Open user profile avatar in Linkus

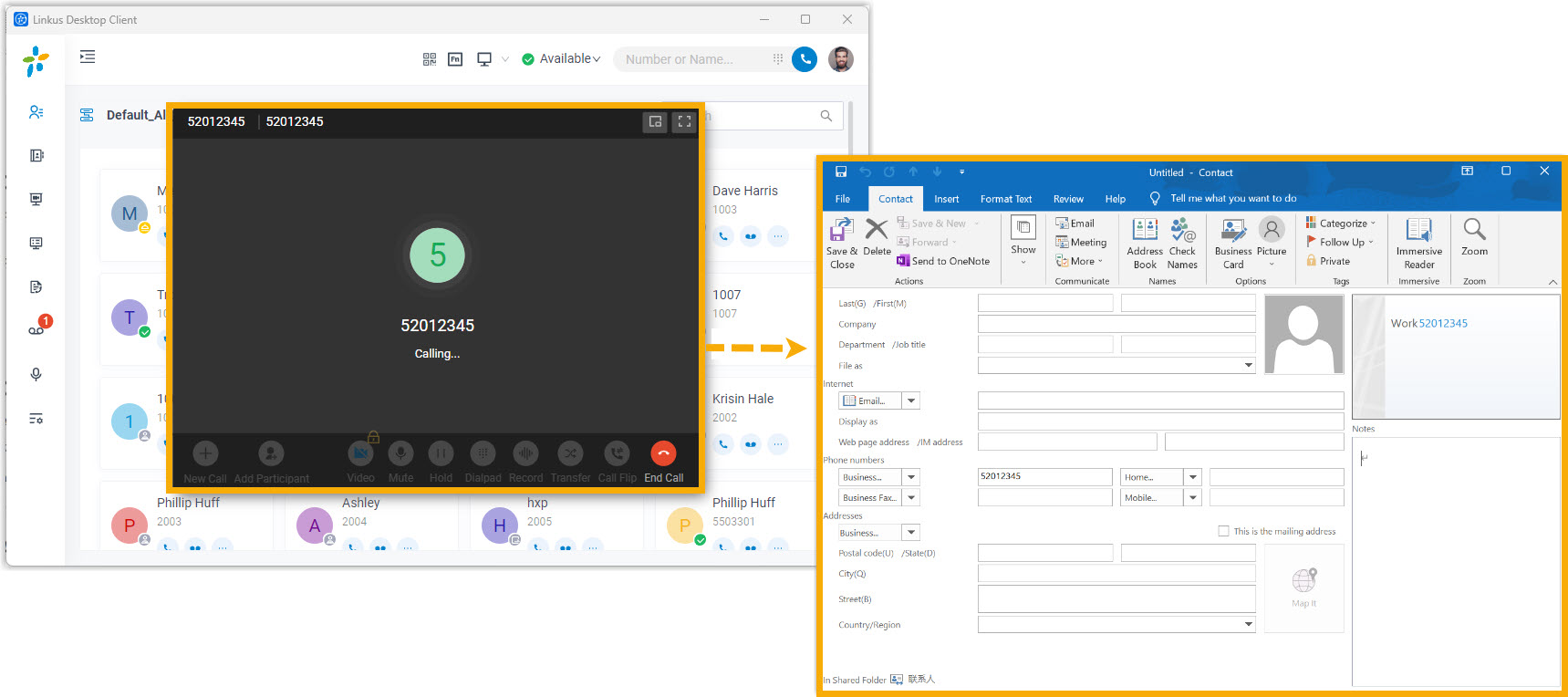(x=841, y=59)
